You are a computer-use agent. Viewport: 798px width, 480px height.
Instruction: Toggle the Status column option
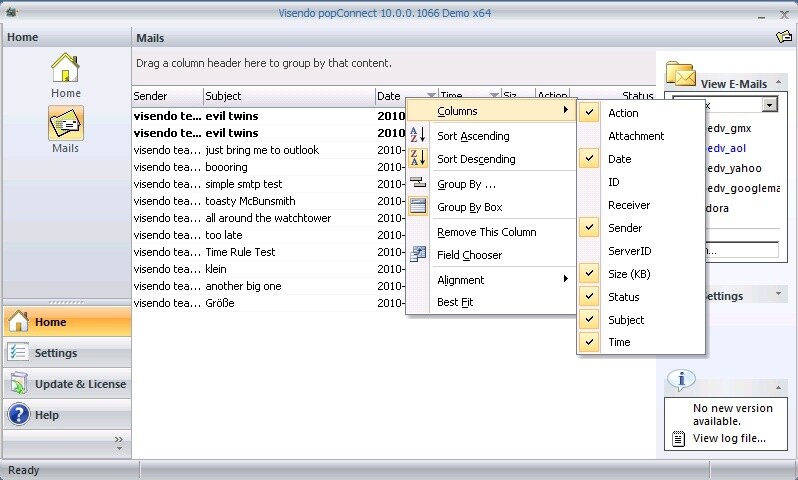click(x=589, y=296)
